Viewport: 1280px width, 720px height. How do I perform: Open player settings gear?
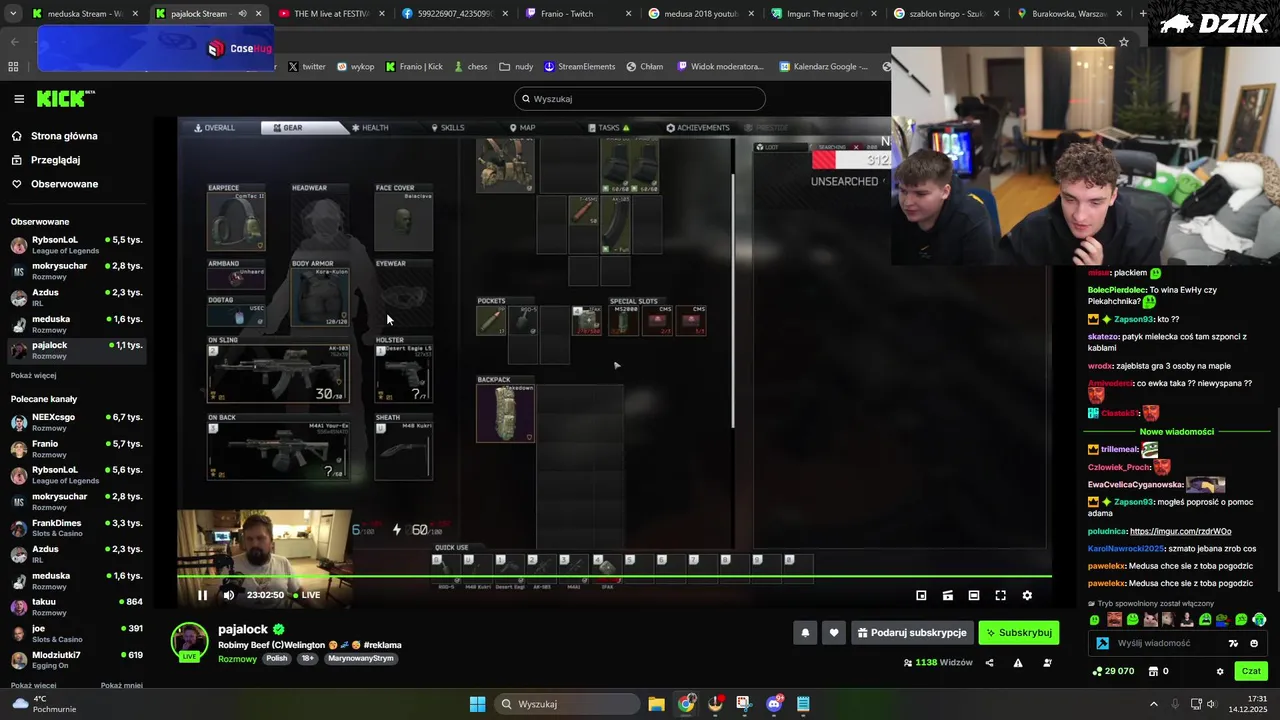click(1026, 595)
